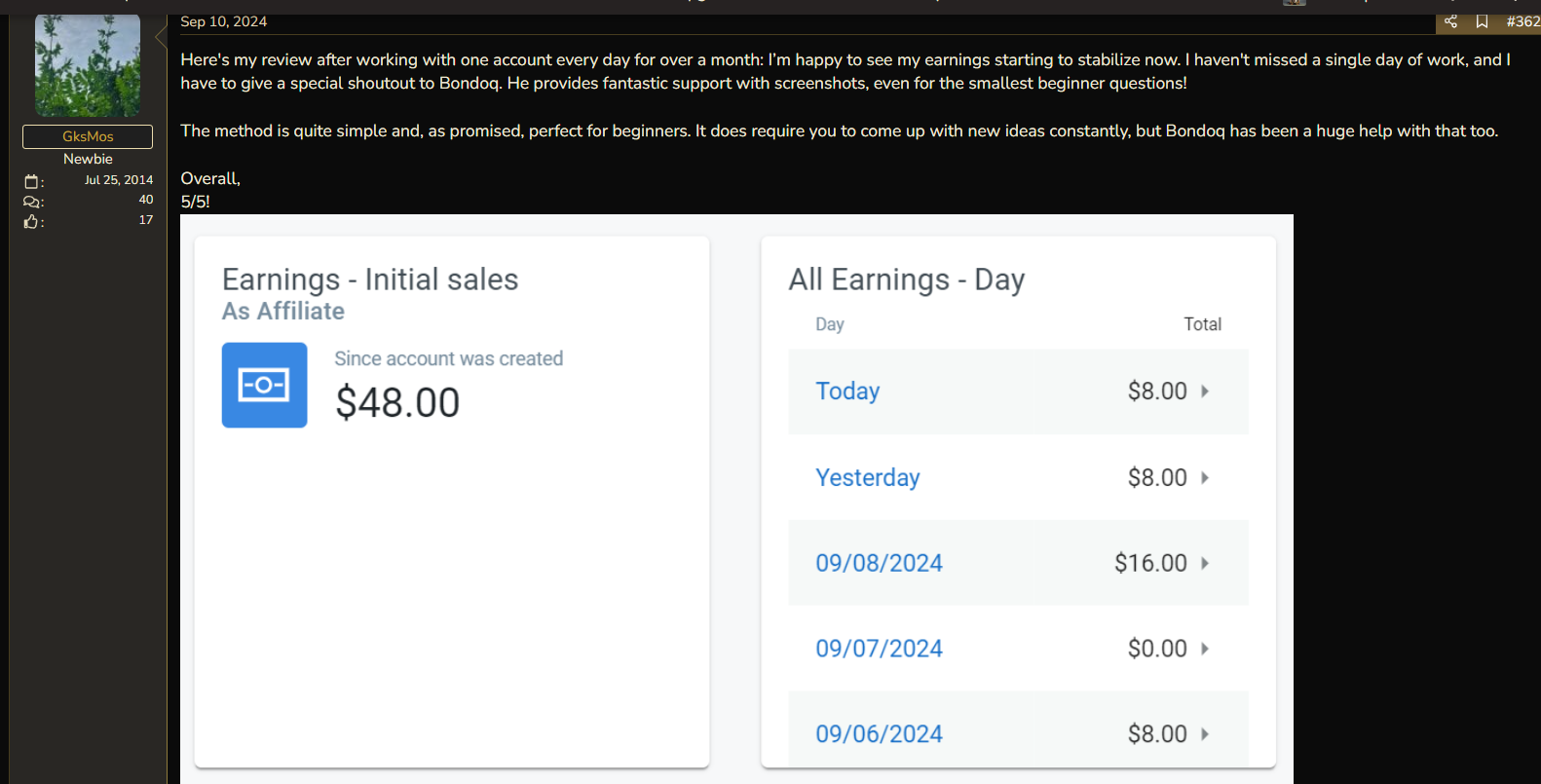The height and width of the screenshot is (784, 1541).
Task: Open the GksMos username profile link
Action: coord(88,136)
